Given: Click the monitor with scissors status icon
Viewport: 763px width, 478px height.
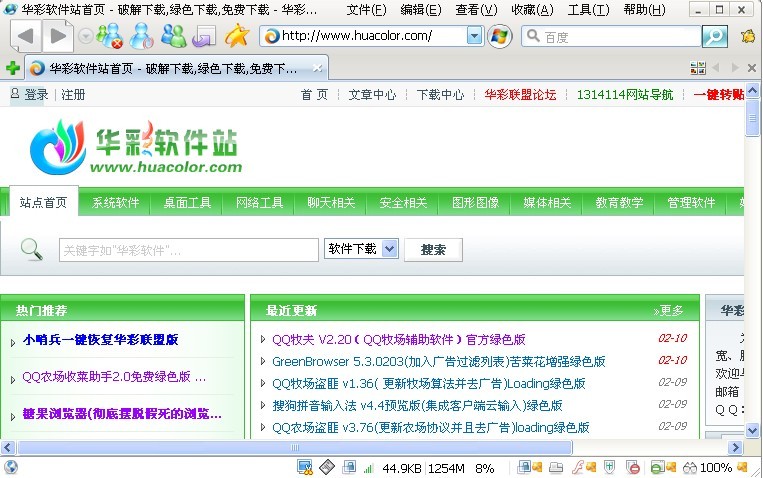Looking at the screenshot, I should tap(305, 468).
